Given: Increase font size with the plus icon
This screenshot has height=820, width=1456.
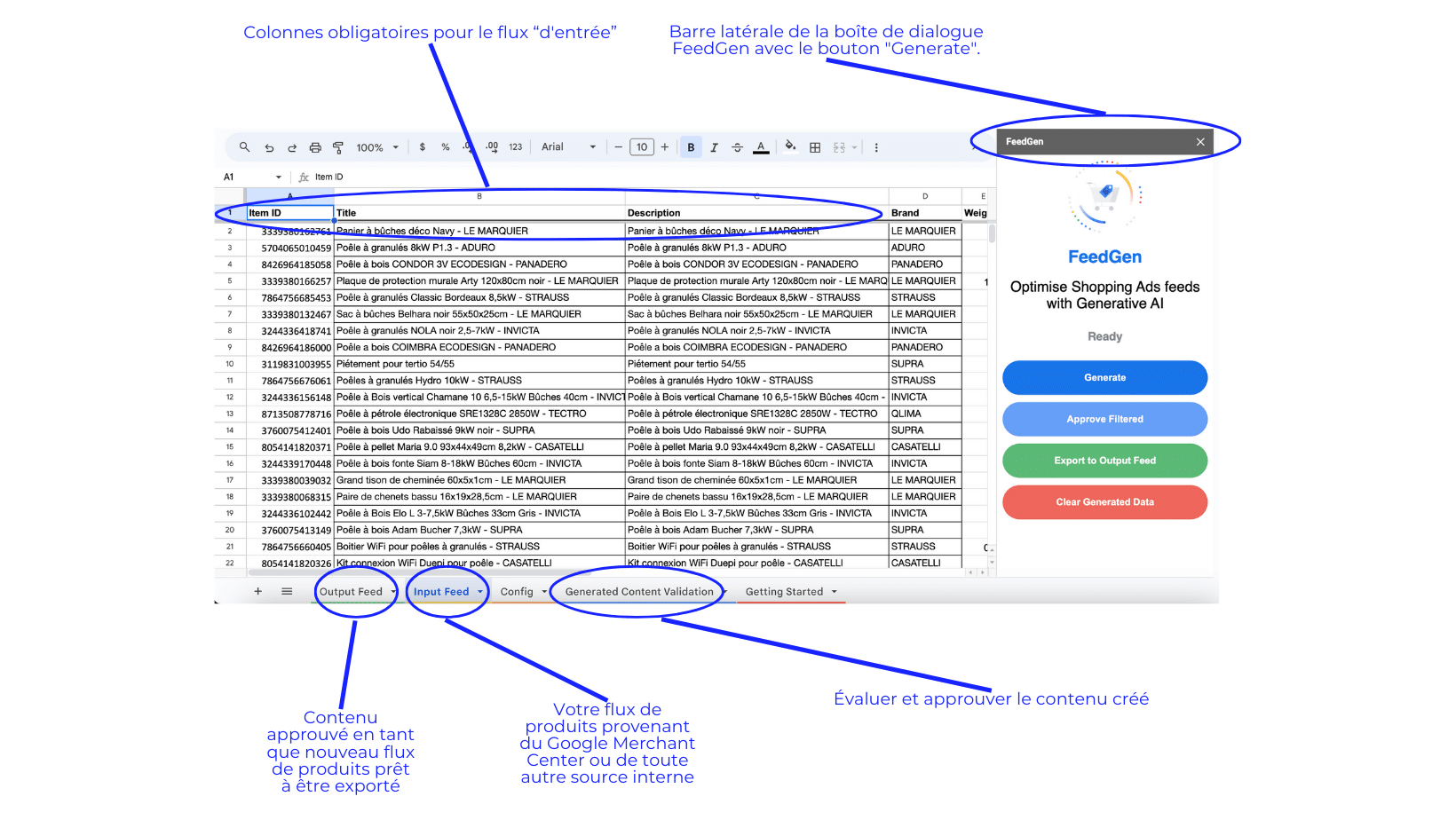Looking at the screenshot, I should 665,147.
